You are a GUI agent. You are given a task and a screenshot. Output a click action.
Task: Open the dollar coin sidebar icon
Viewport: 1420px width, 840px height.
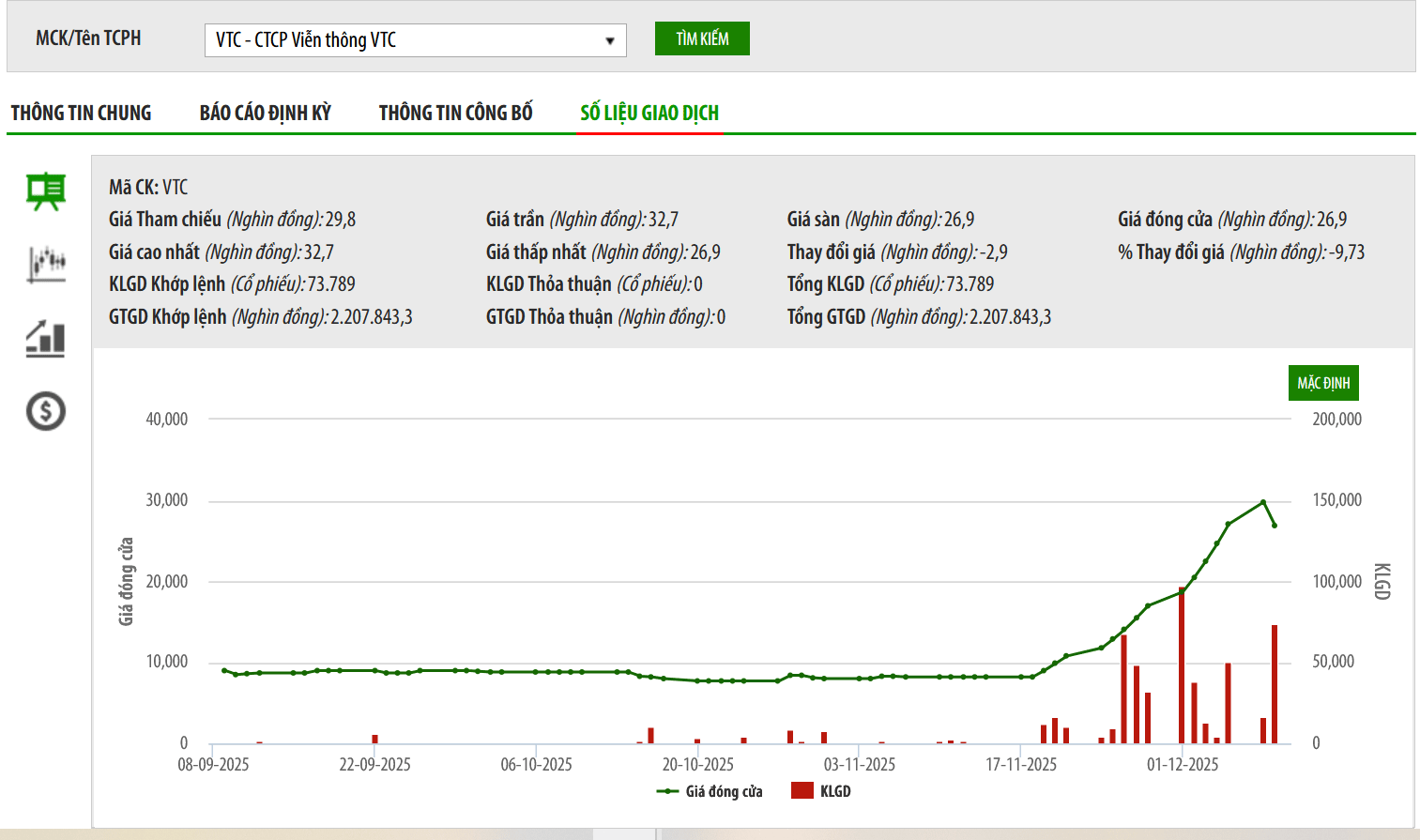(x=46, y=411)
